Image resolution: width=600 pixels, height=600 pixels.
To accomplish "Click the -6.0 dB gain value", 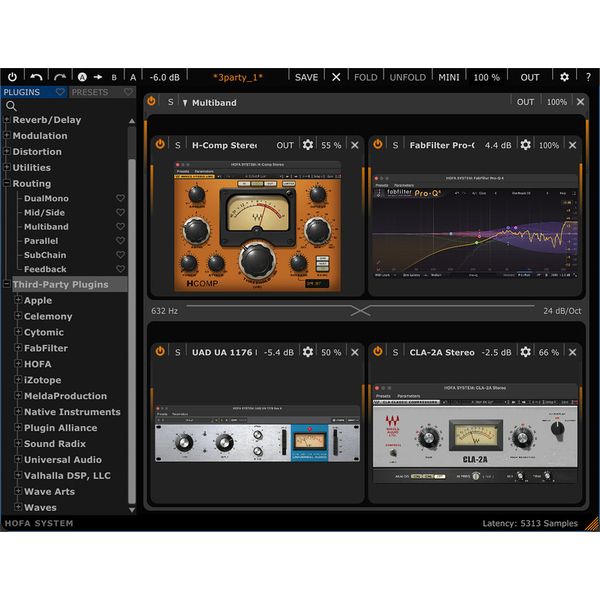I will point(165,78).
